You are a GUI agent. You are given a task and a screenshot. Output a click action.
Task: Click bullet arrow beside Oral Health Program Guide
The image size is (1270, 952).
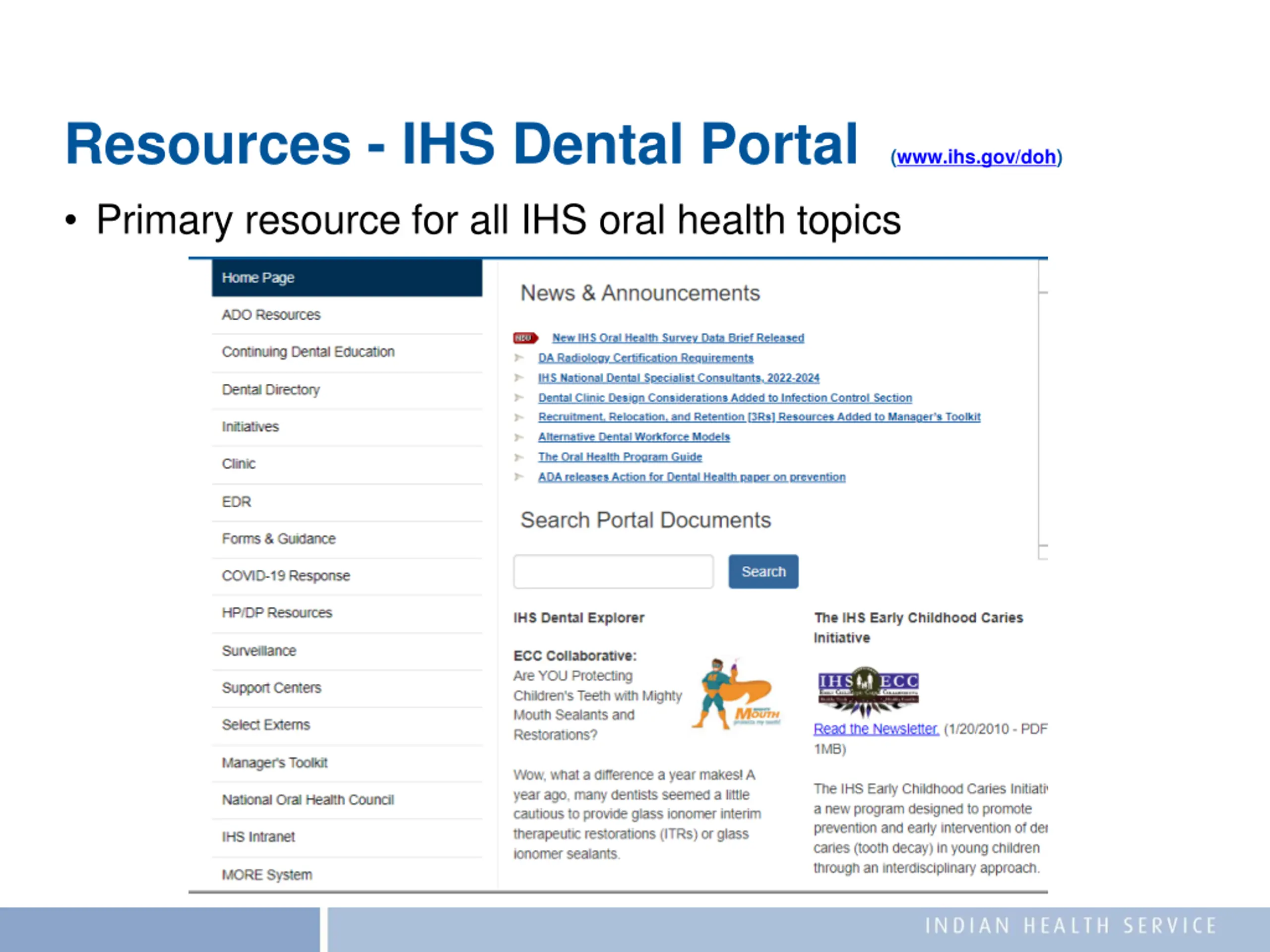(519, 457)
